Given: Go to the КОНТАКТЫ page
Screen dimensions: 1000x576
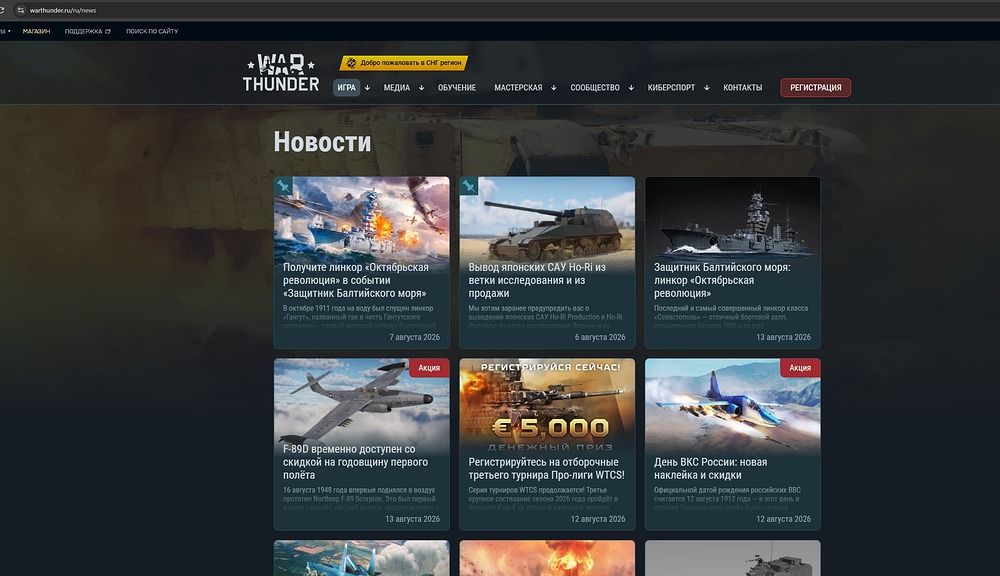Looking at the screenshot, I should point(742,87).
